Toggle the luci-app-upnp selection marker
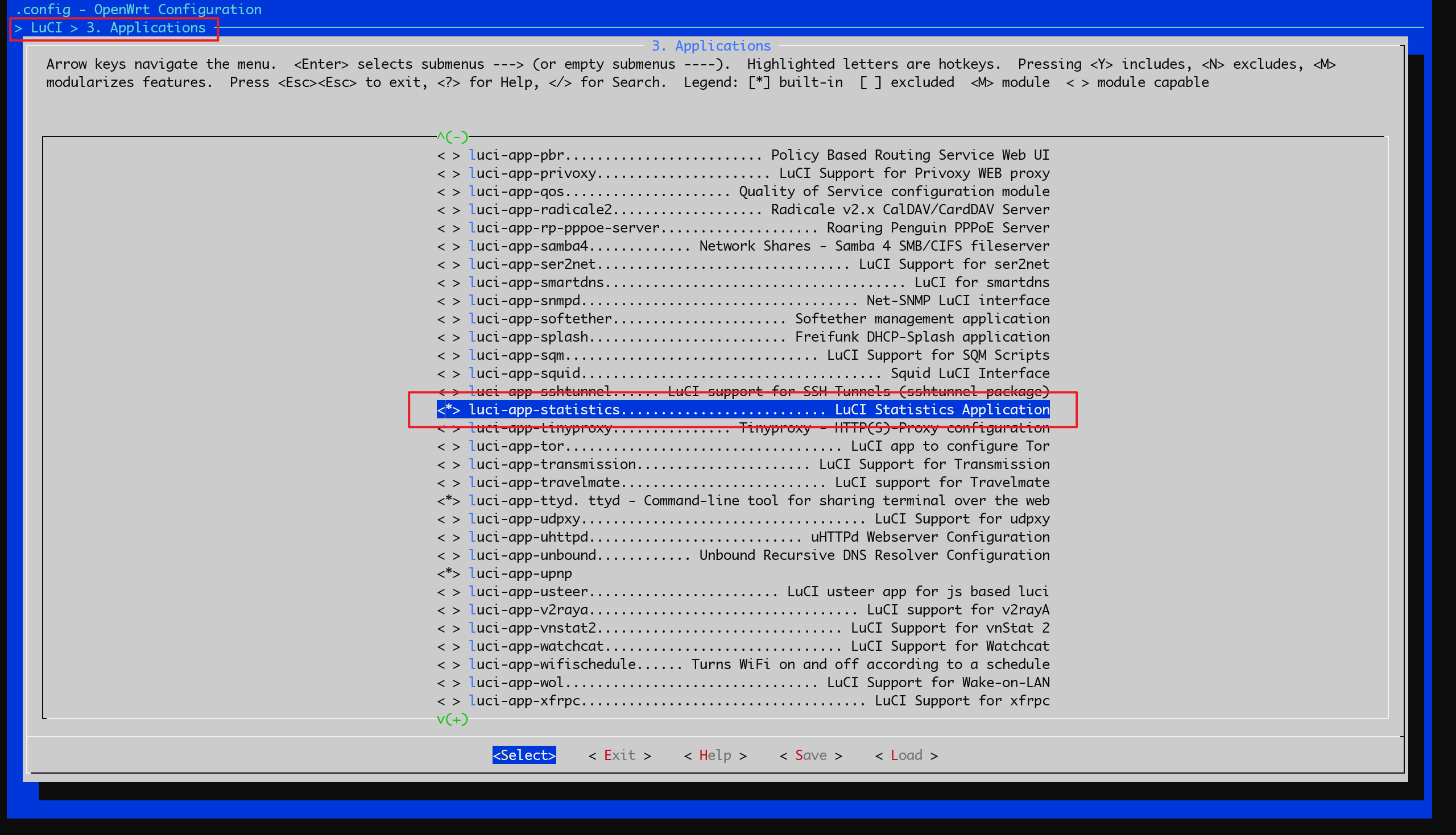 (449, 574)
